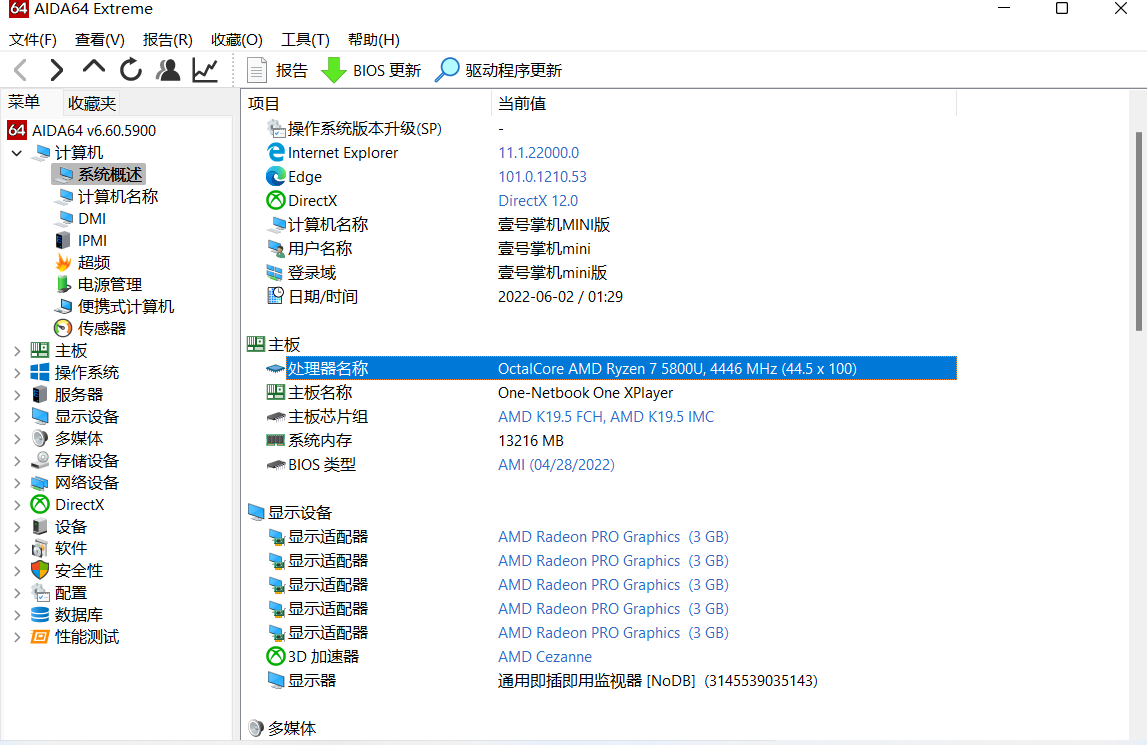1147x745 pixels.
Task: Refresh using the circular arrow icon
Action: coord(131,70)
